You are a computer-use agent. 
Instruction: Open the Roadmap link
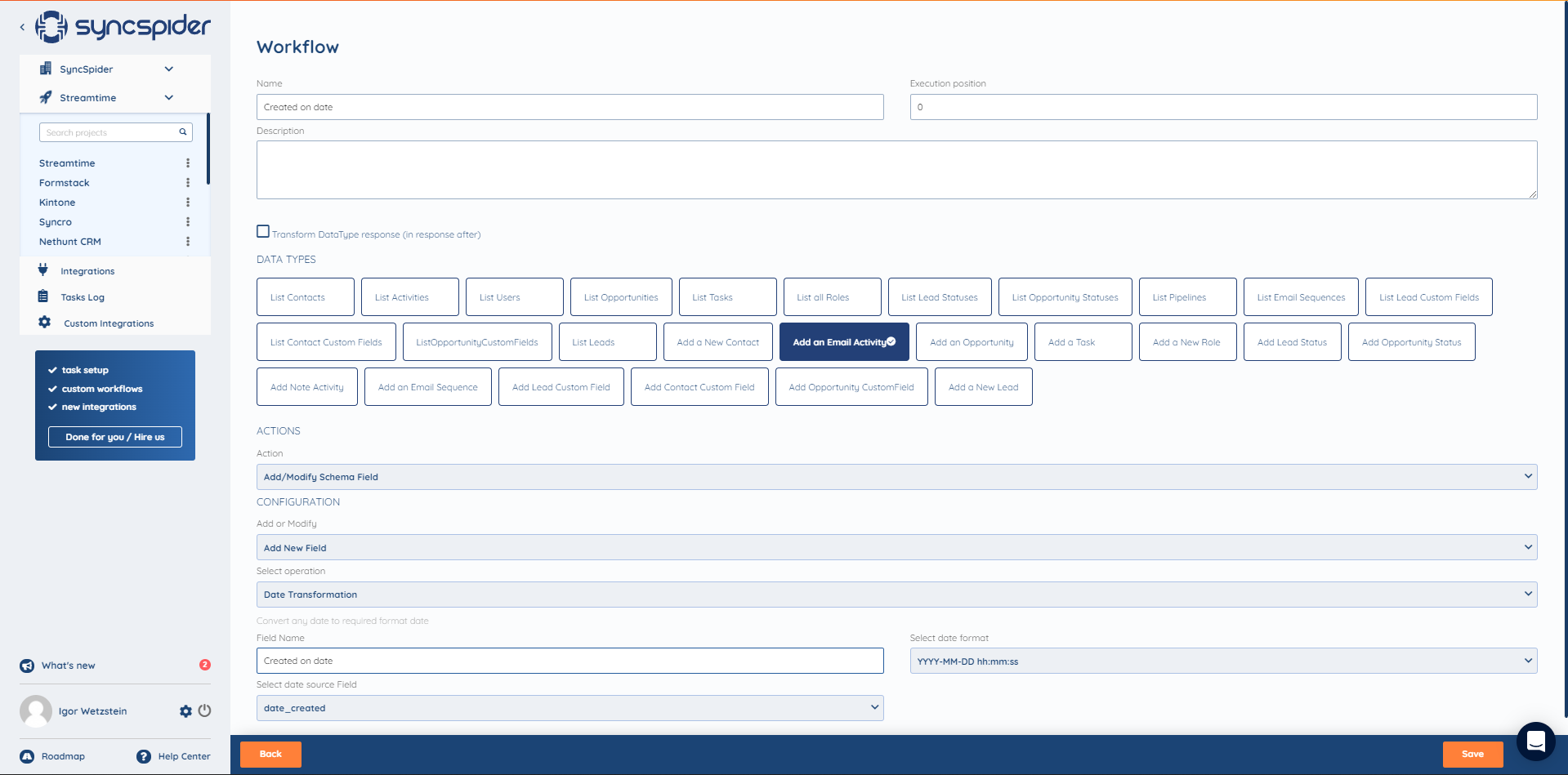pyautogui.click(x=63, y=756)
